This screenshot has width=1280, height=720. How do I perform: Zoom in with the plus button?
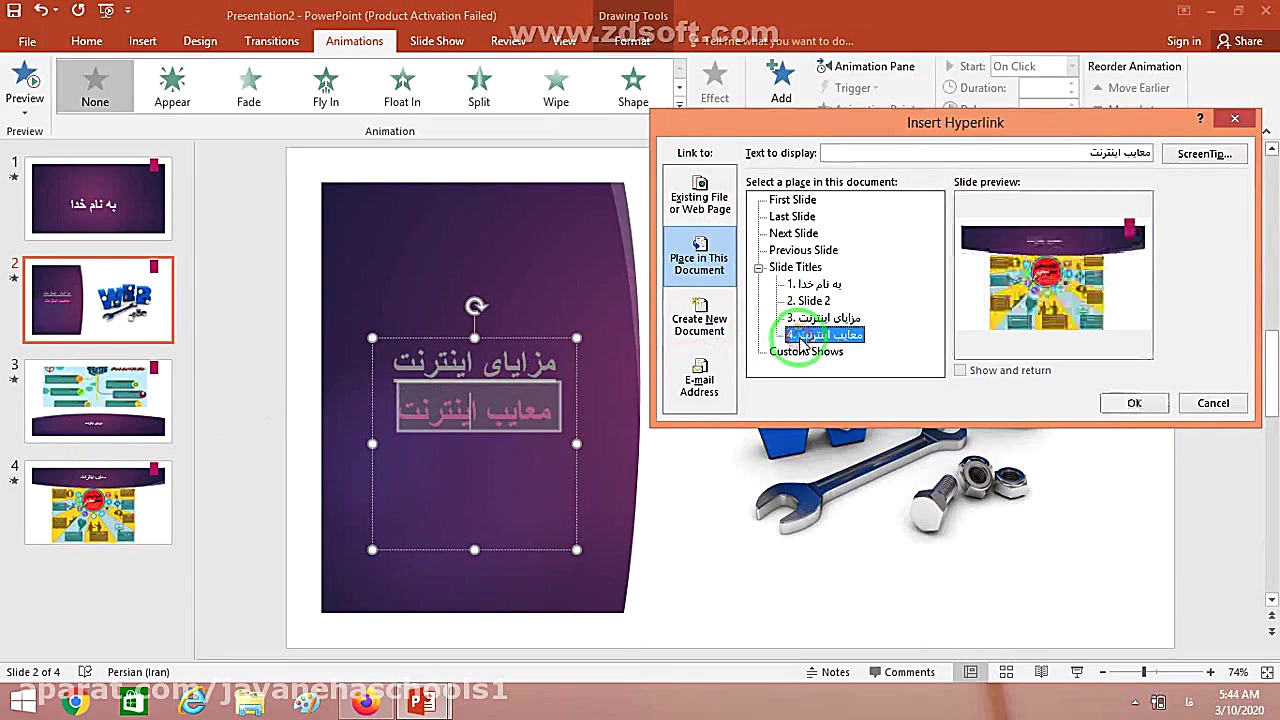click(1210, 672)
